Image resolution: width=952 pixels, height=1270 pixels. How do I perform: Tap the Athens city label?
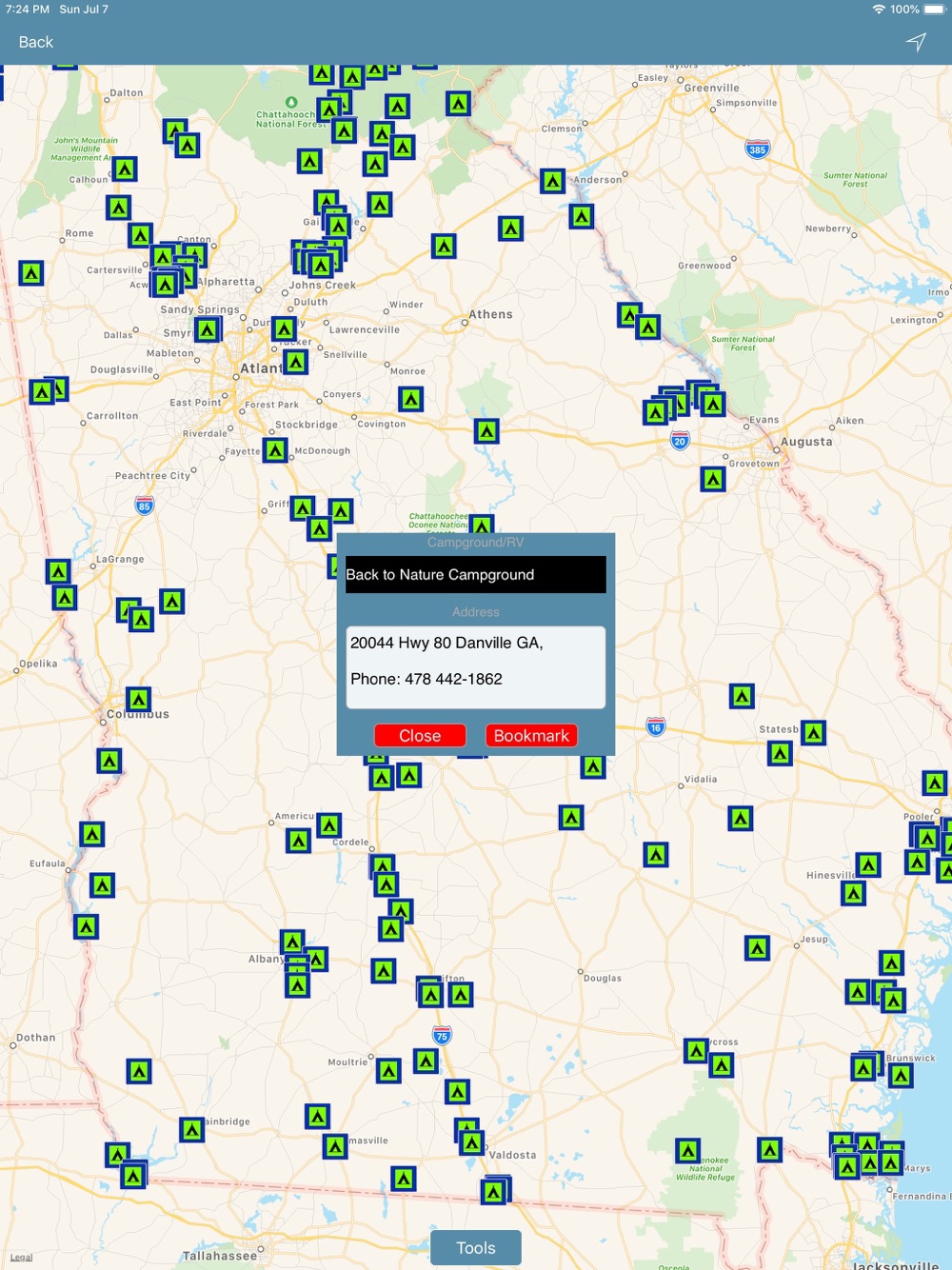tap(490, 314)
